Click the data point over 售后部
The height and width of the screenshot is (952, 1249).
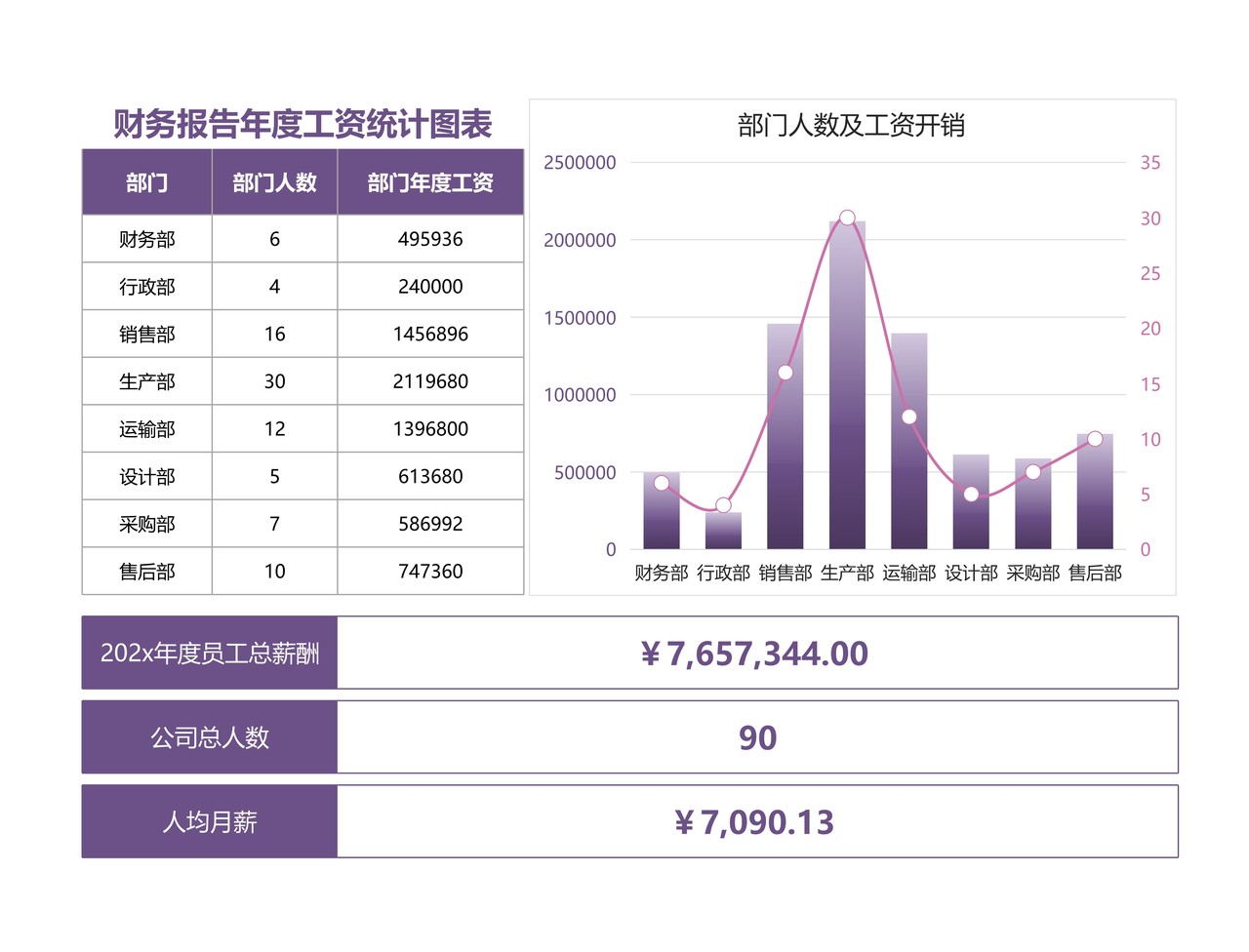1095,437
